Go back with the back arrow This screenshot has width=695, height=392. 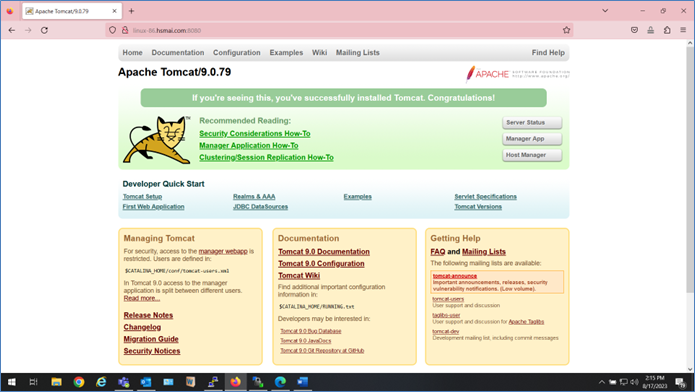tap(12, 30)
